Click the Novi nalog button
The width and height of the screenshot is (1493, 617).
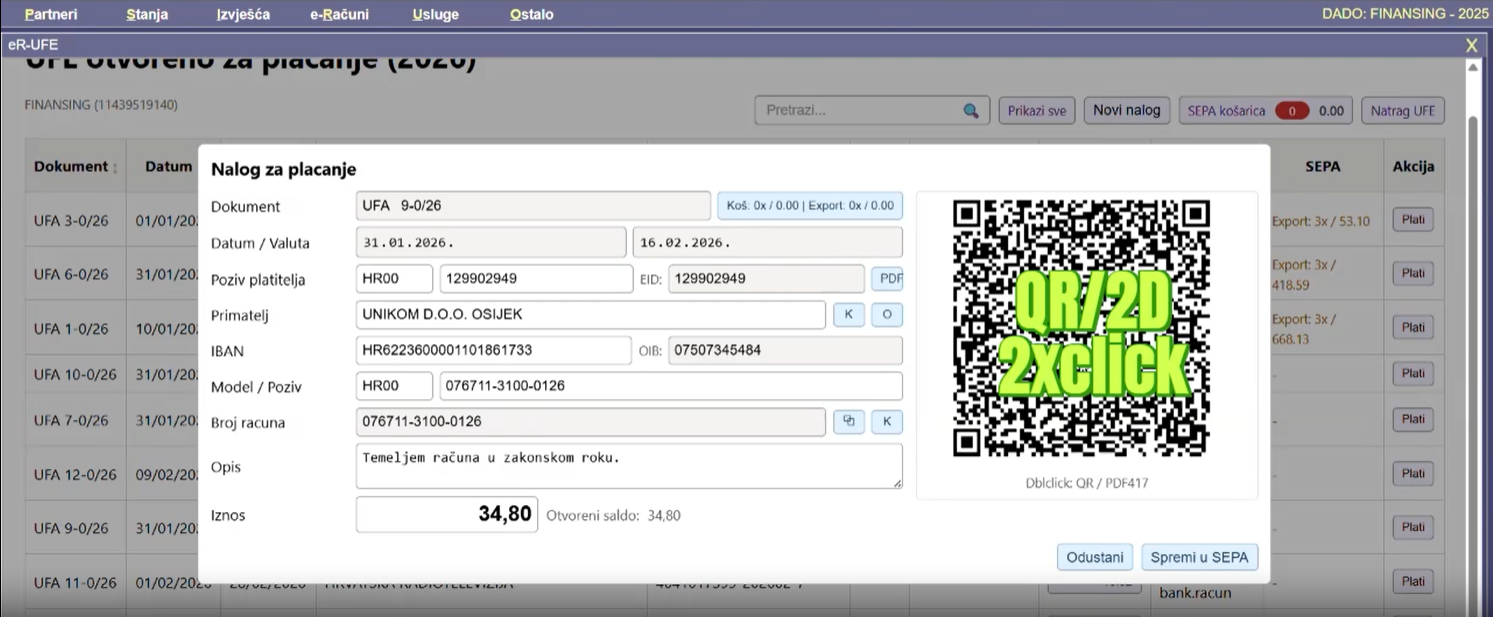pyautogui.click(x=1126, y=110)
